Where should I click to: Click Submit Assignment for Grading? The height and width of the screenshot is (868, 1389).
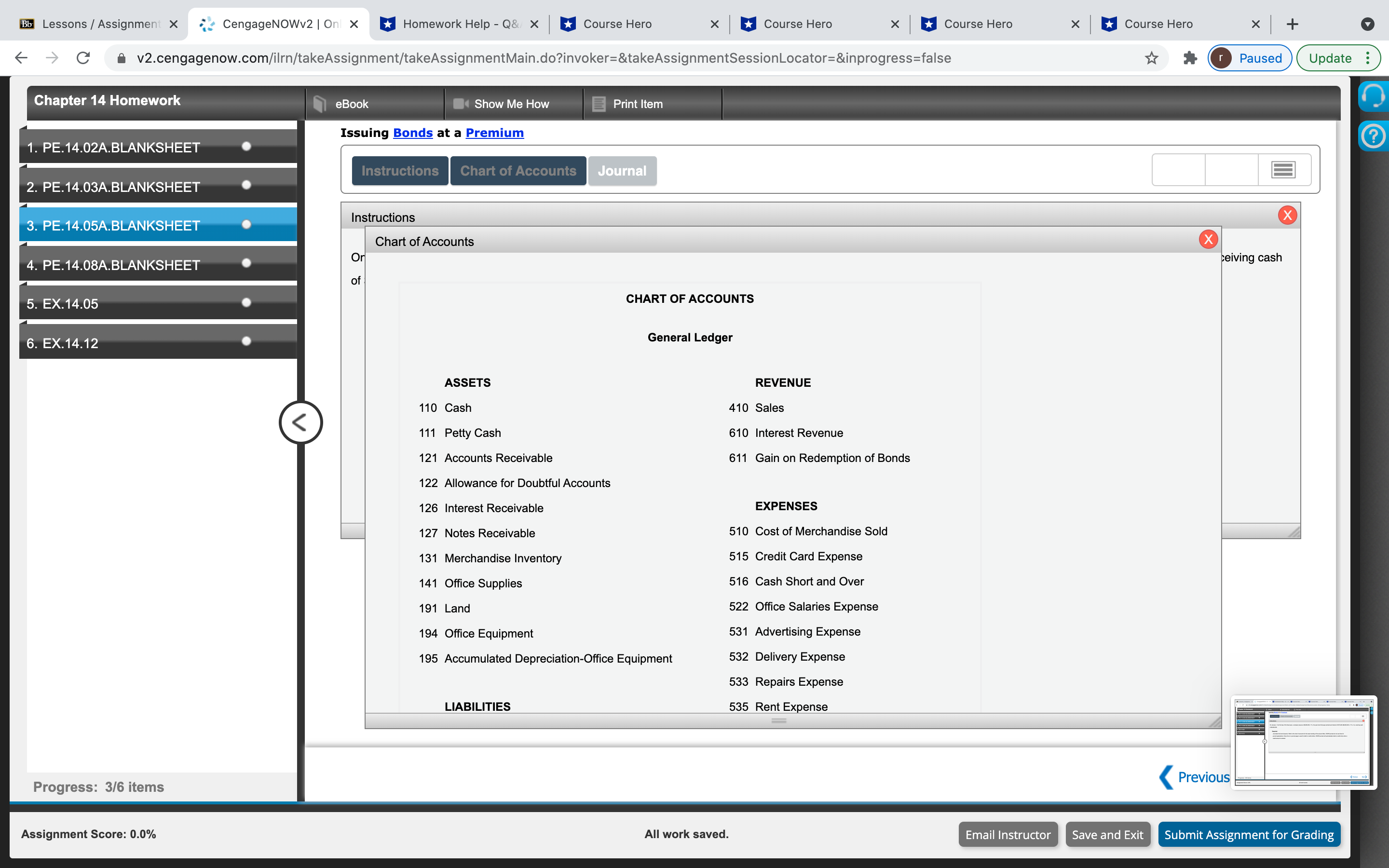point(1248,834)
